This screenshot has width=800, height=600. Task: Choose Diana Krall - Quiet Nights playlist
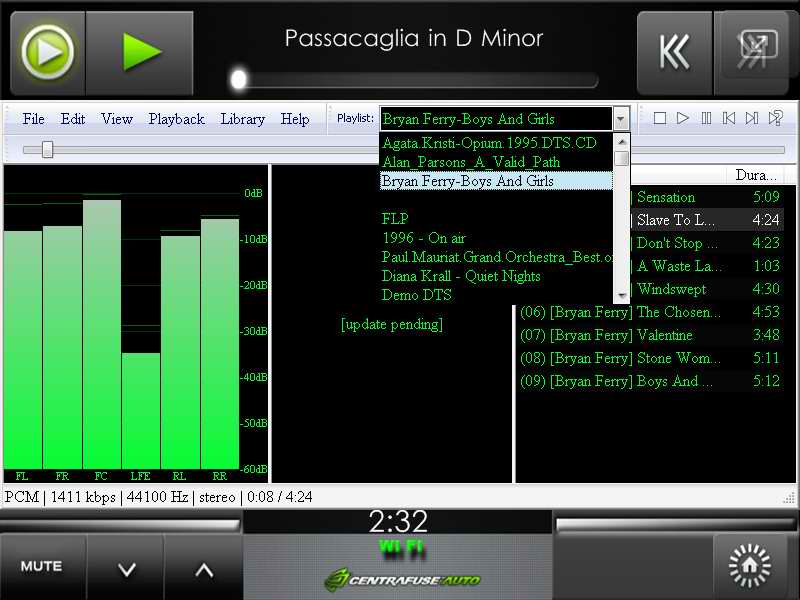pos(461,276)
